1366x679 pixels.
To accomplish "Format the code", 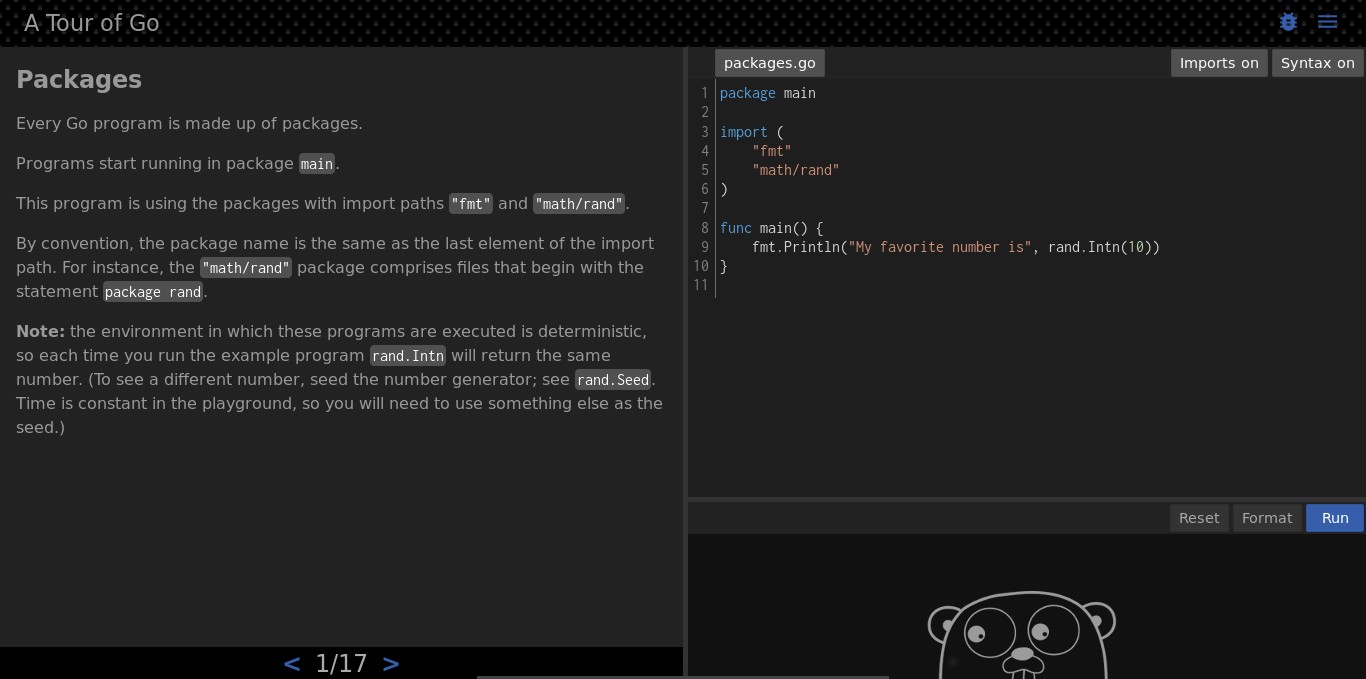I will tap(1267, 517).
